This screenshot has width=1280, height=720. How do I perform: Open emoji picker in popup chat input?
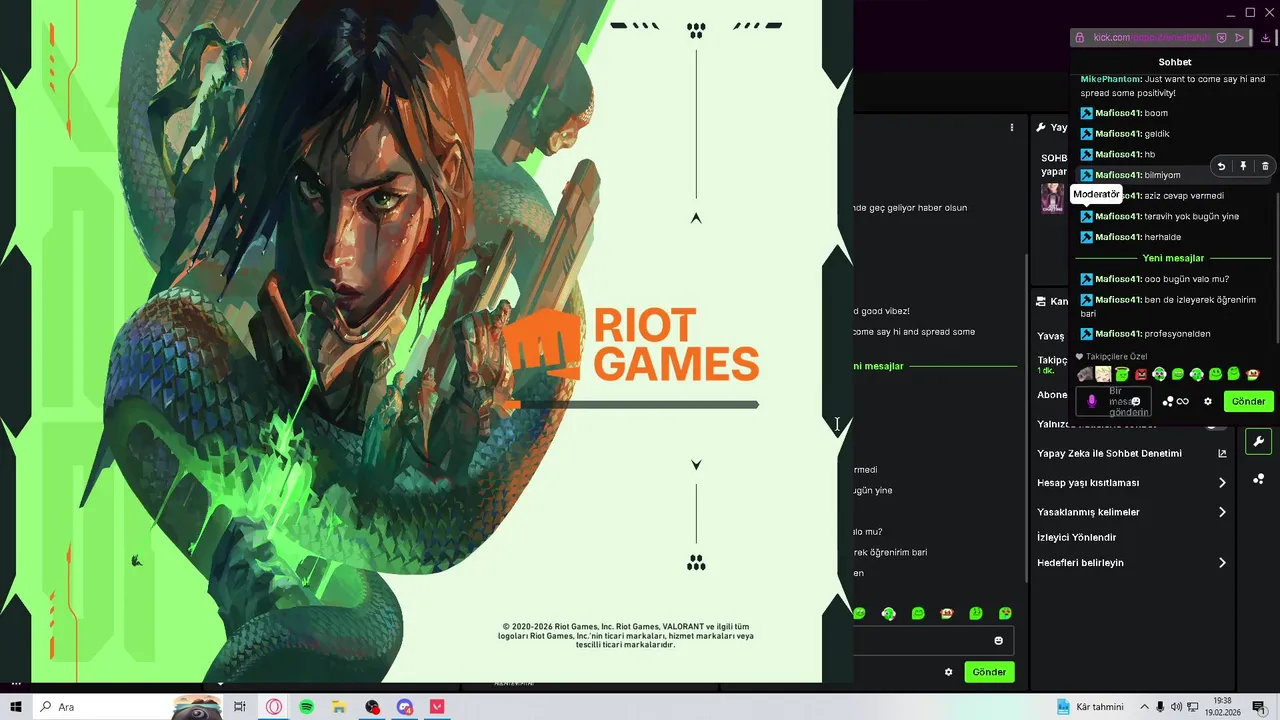[x=1136, y=401]
